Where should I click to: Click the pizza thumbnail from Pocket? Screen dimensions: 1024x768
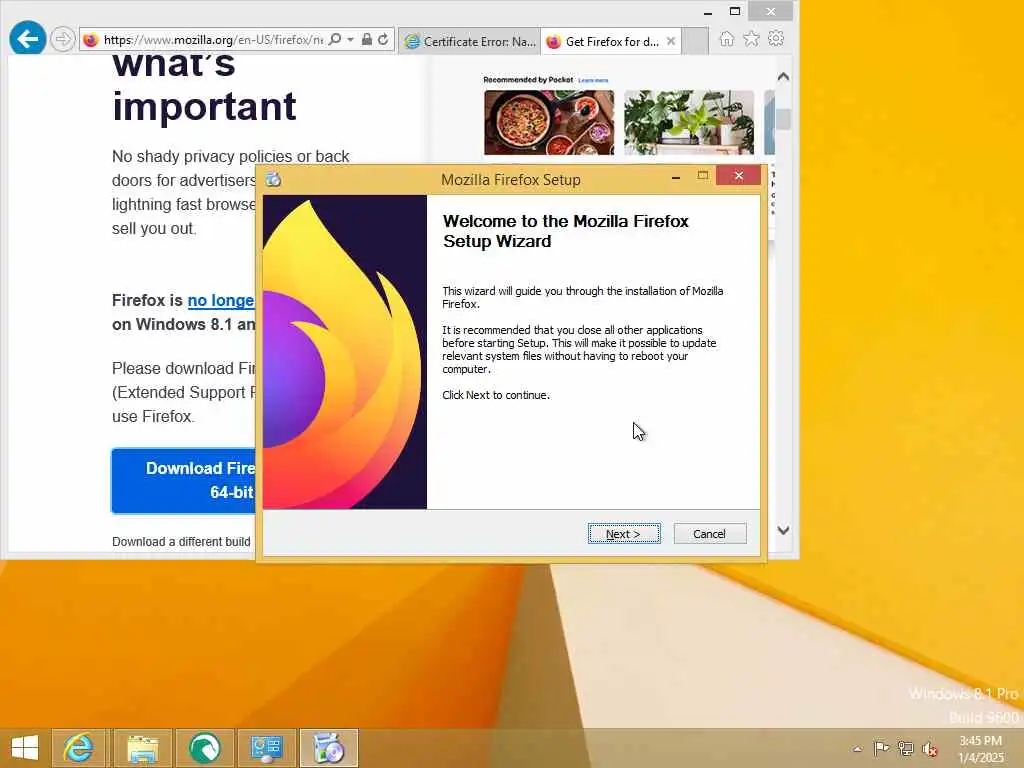(x=549, y=122)
